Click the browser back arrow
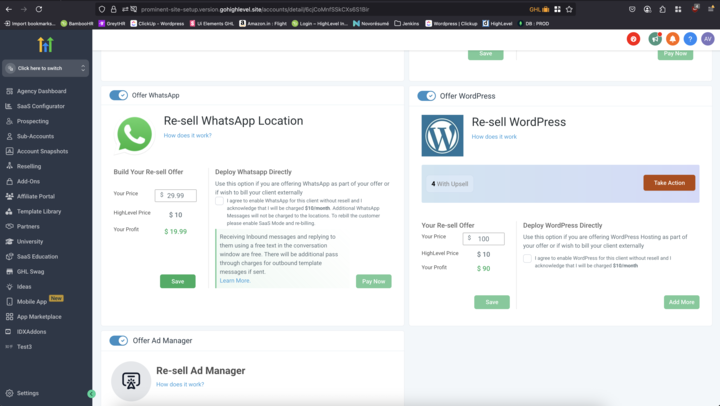 coord(9,9)
